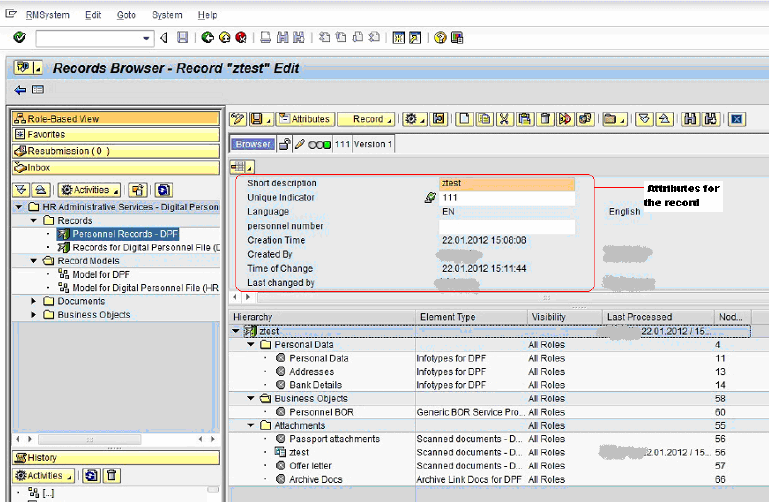Open the command field dropdown arrow
This screenshot has height=502, width=769.
(x=146, y=38)
